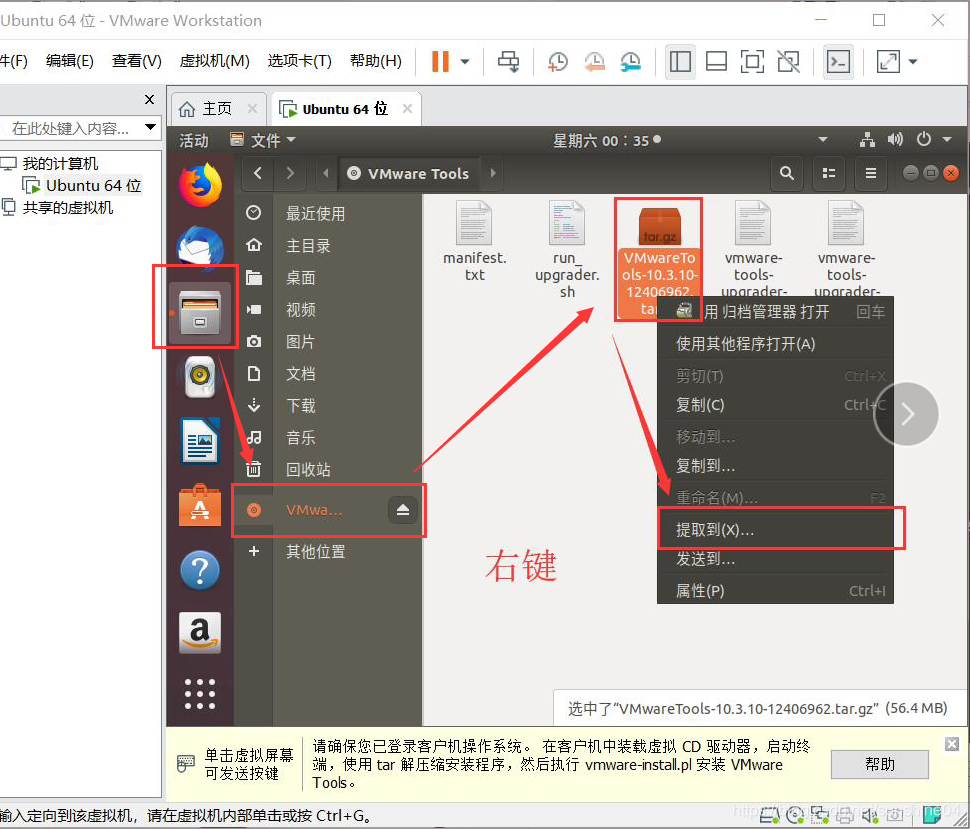Click the library search input field
Screen dimensions: 970x829
pos(71,128)
